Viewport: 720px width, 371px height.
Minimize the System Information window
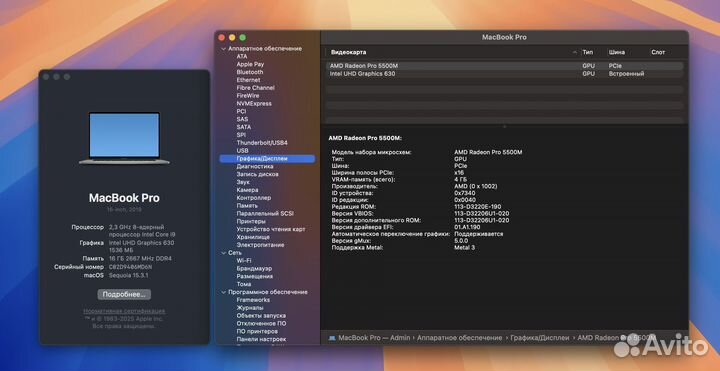pyautogui.click(x=232, y=38)
